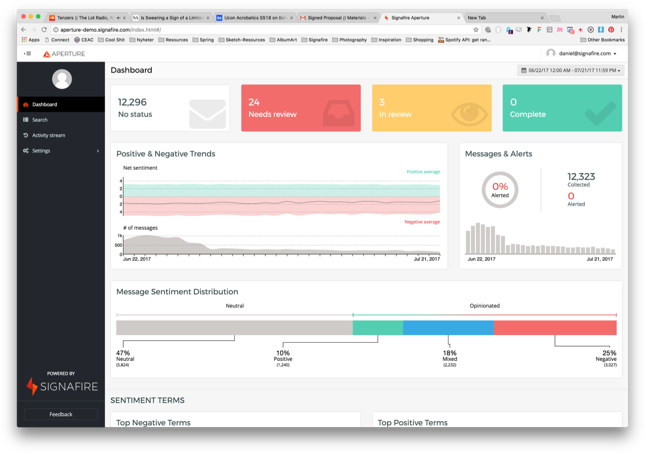Switch to the Signed Proposal Gmail tab
Screen dimensions: 645x454
[336, 18]
